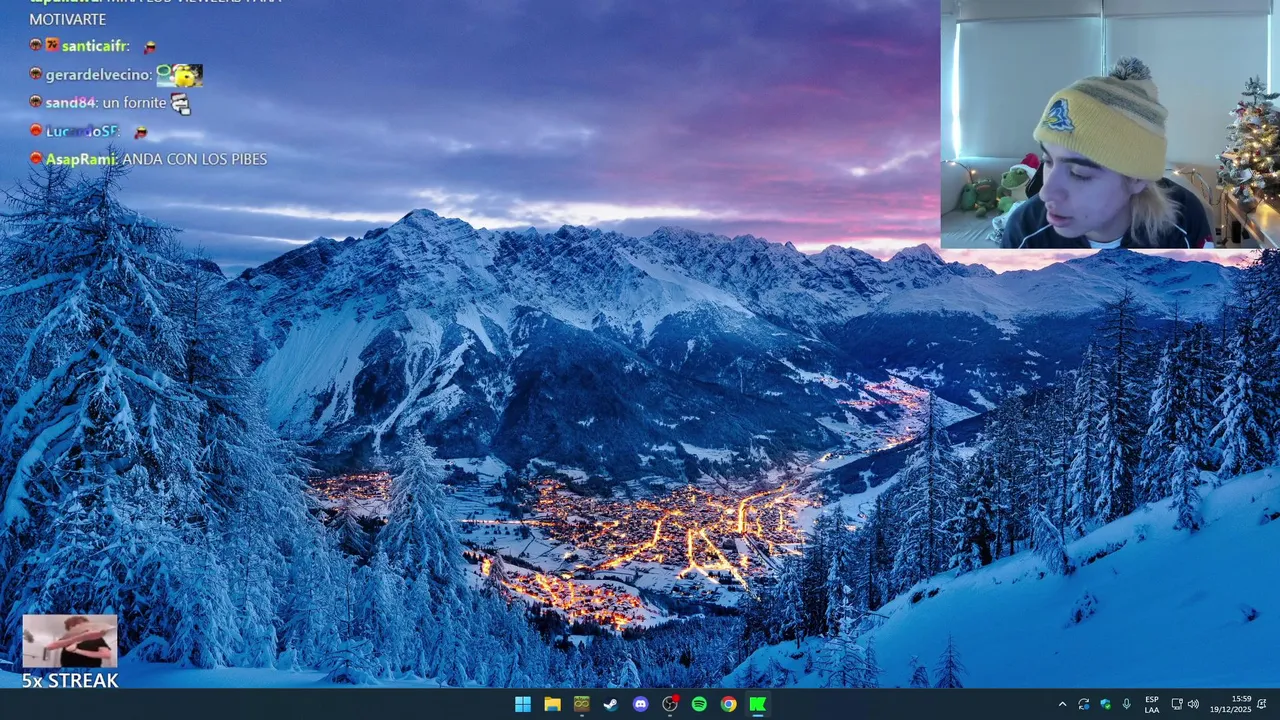
Task: Open Windows Security tray icon
Action: (x=1105, y=704)
